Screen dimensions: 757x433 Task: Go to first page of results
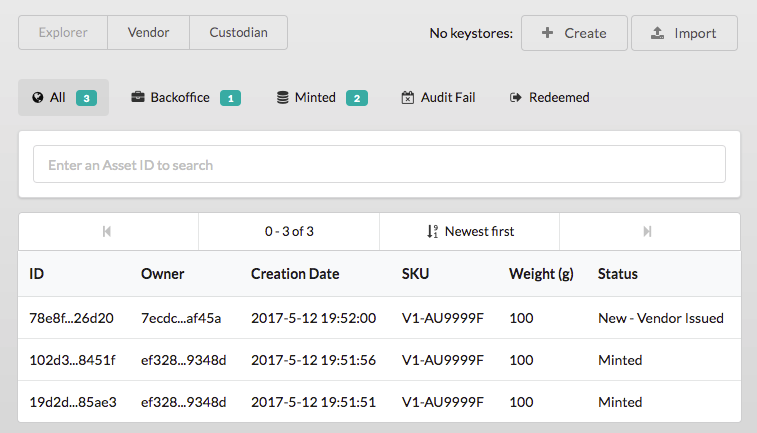pyautogui.click(x=108, y=231)
